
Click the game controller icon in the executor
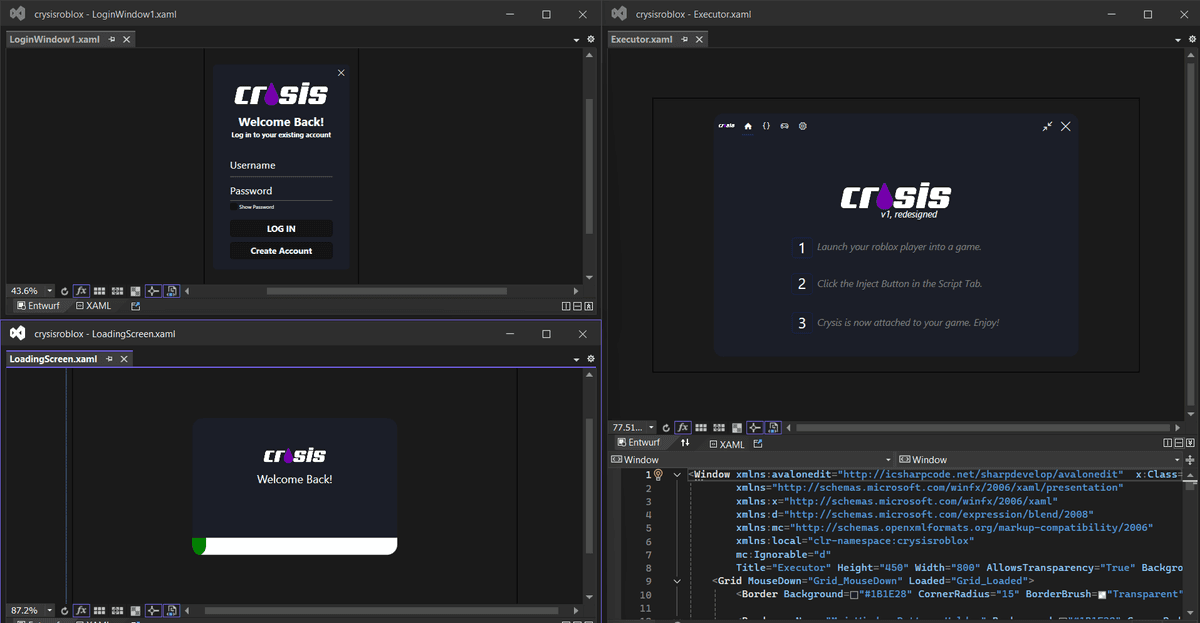[784, 126]
